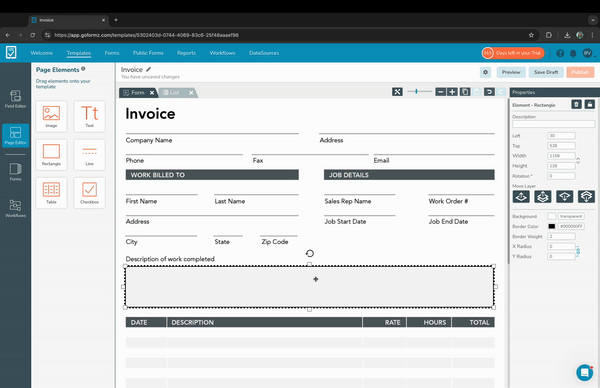600x388 pixels.
Task: Zoom out with the minus button
Action: tap(441, 92)
